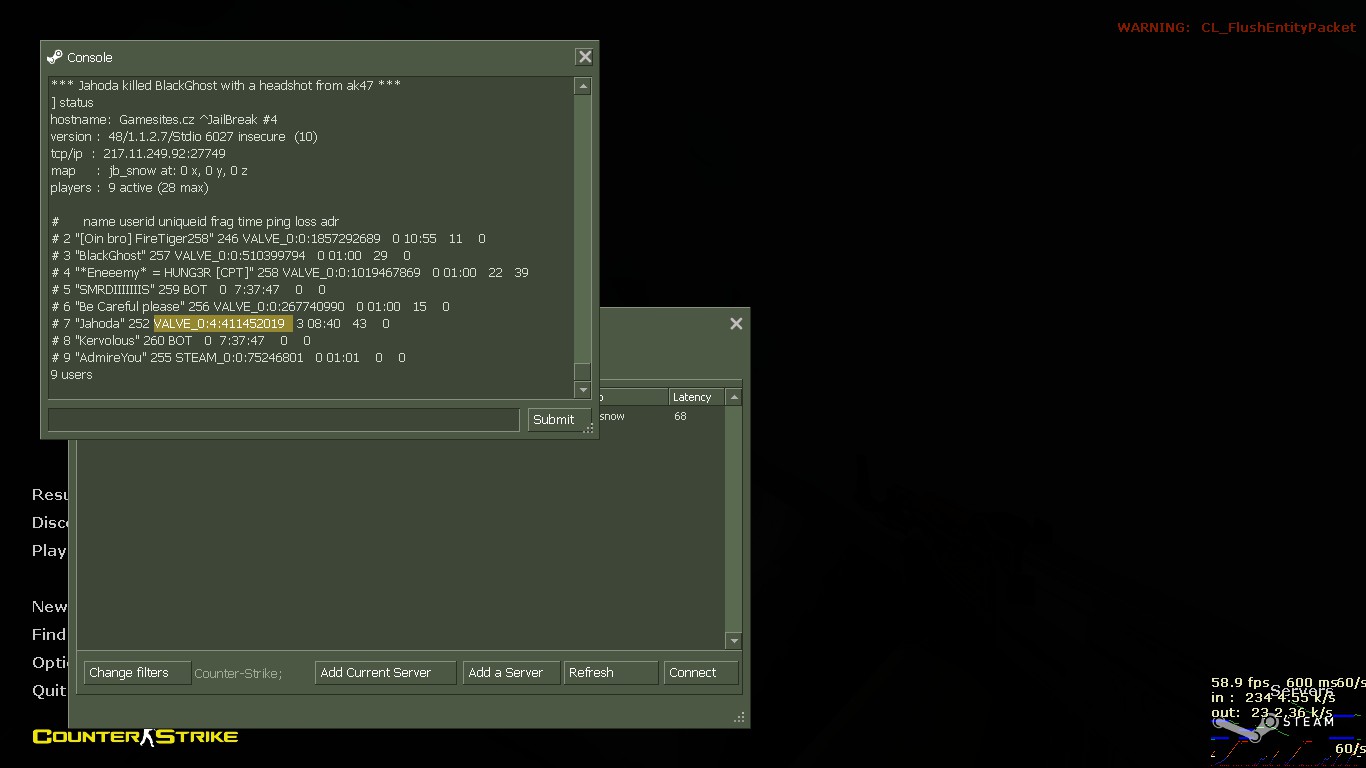Click the console command input field
Viewport: 1366px width, 768px height.
284,420
